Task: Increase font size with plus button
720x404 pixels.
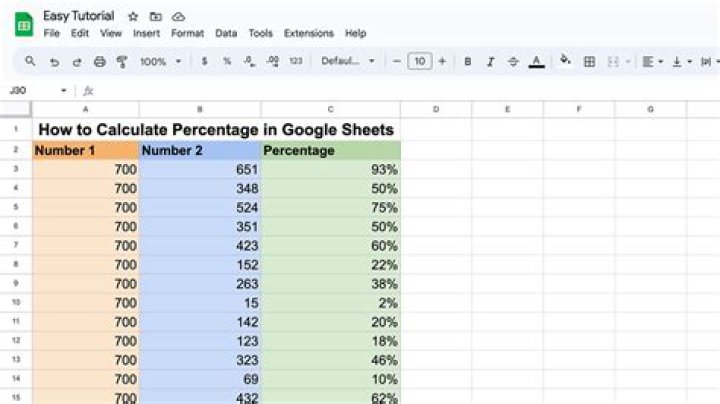Action: tap(442, 61)
